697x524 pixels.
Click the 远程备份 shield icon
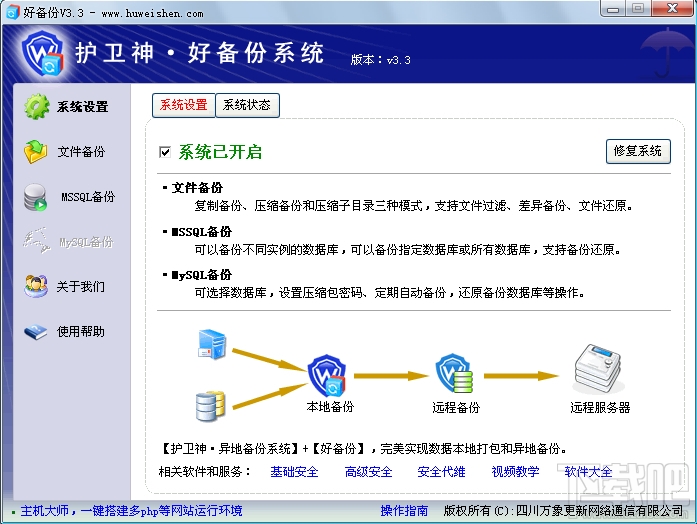[454, 373]
